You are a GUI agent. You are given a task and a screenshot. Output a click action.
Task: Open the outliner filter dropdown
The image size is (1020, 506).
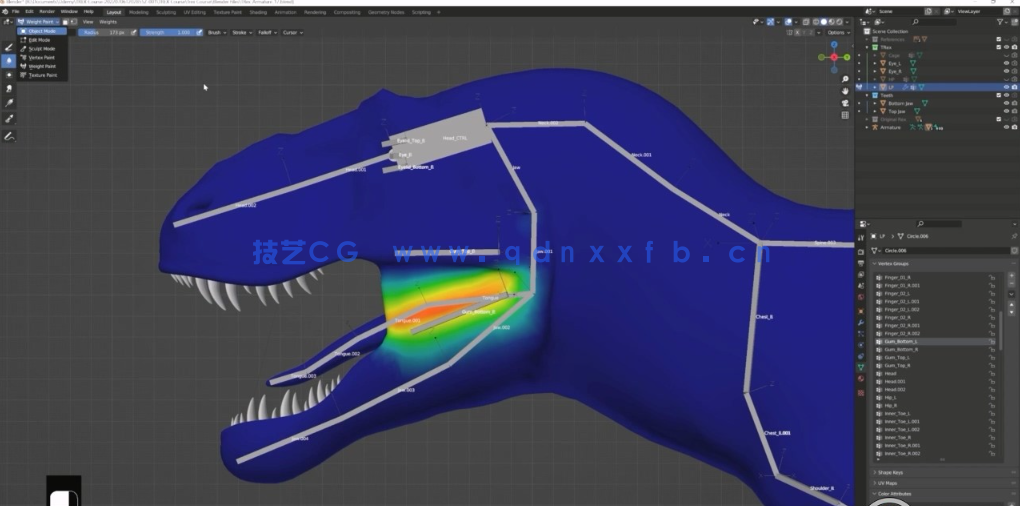[1002, 21]
